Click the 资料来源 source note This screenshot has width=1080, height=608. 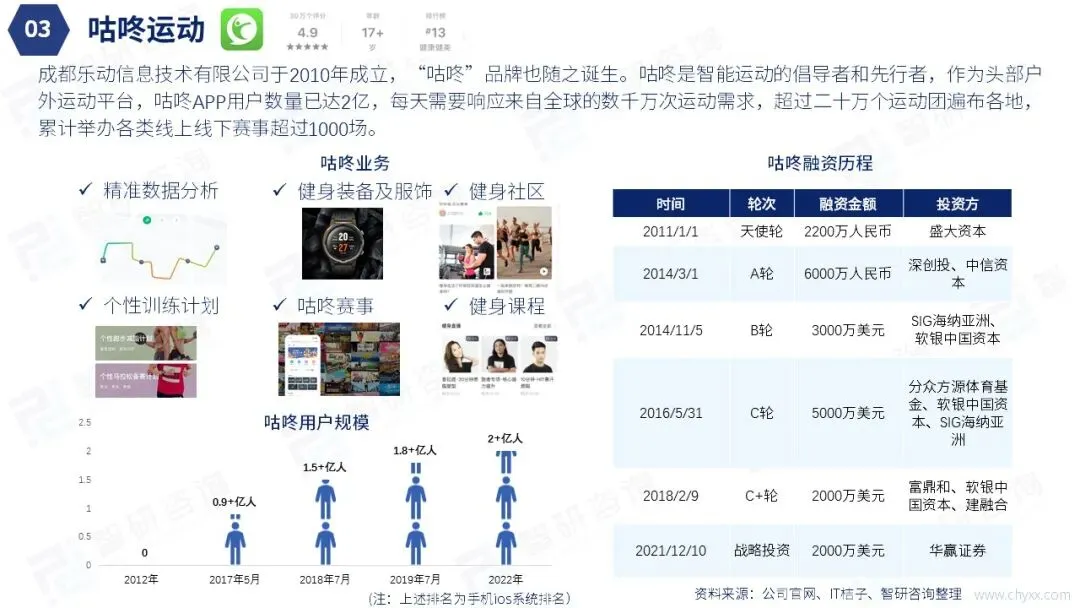tap(828, 594)
